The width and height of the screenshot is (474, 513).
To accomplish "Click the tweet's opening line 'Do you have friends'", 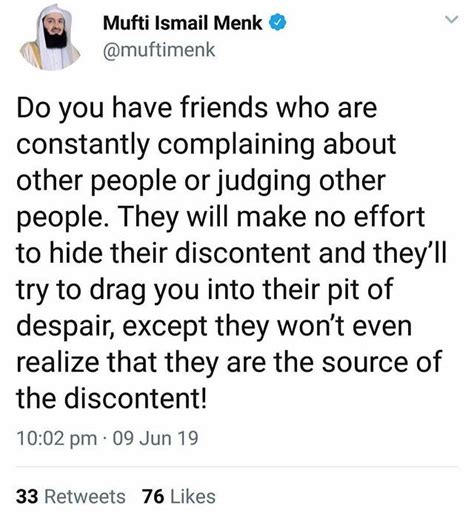I will [x=142, y=108].
